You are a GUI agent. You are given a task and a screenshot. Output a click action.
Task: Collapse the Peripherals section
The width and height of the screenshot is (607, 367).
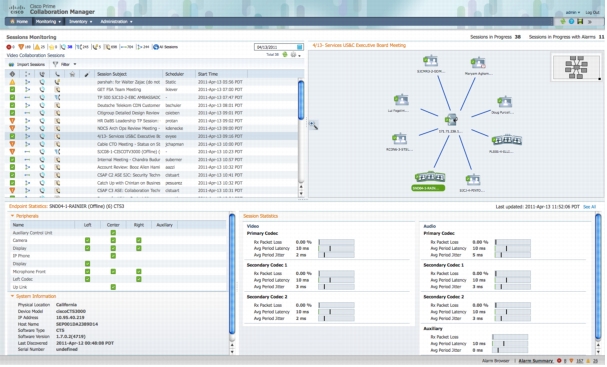coord(12,216)
